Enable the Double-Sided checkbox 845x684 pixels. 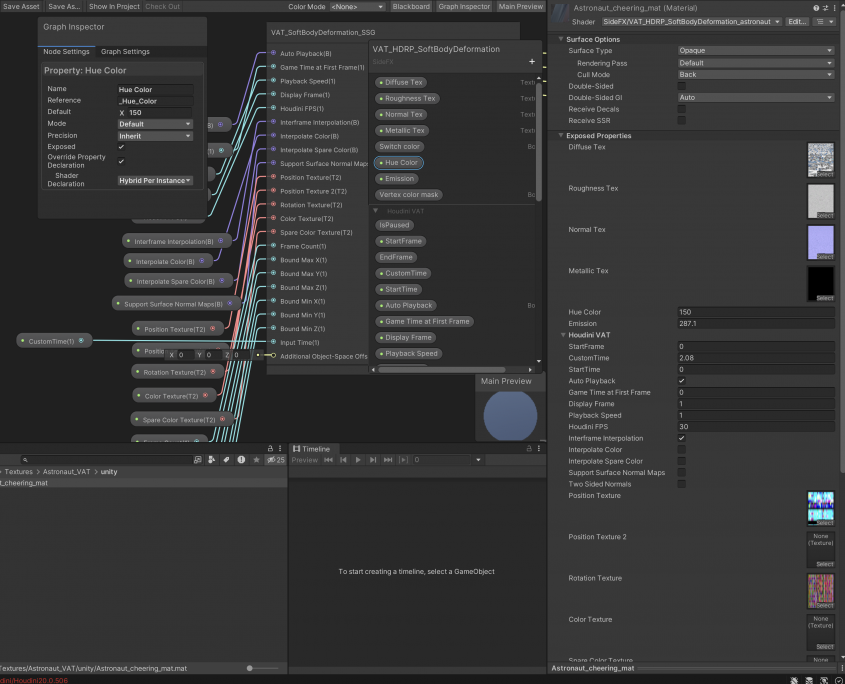coord(682,86)
